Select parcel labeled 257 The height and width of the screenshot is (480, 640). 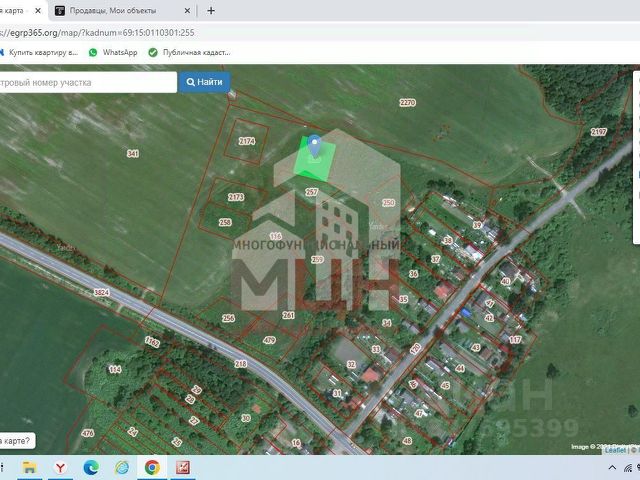(x=311, y=192)
